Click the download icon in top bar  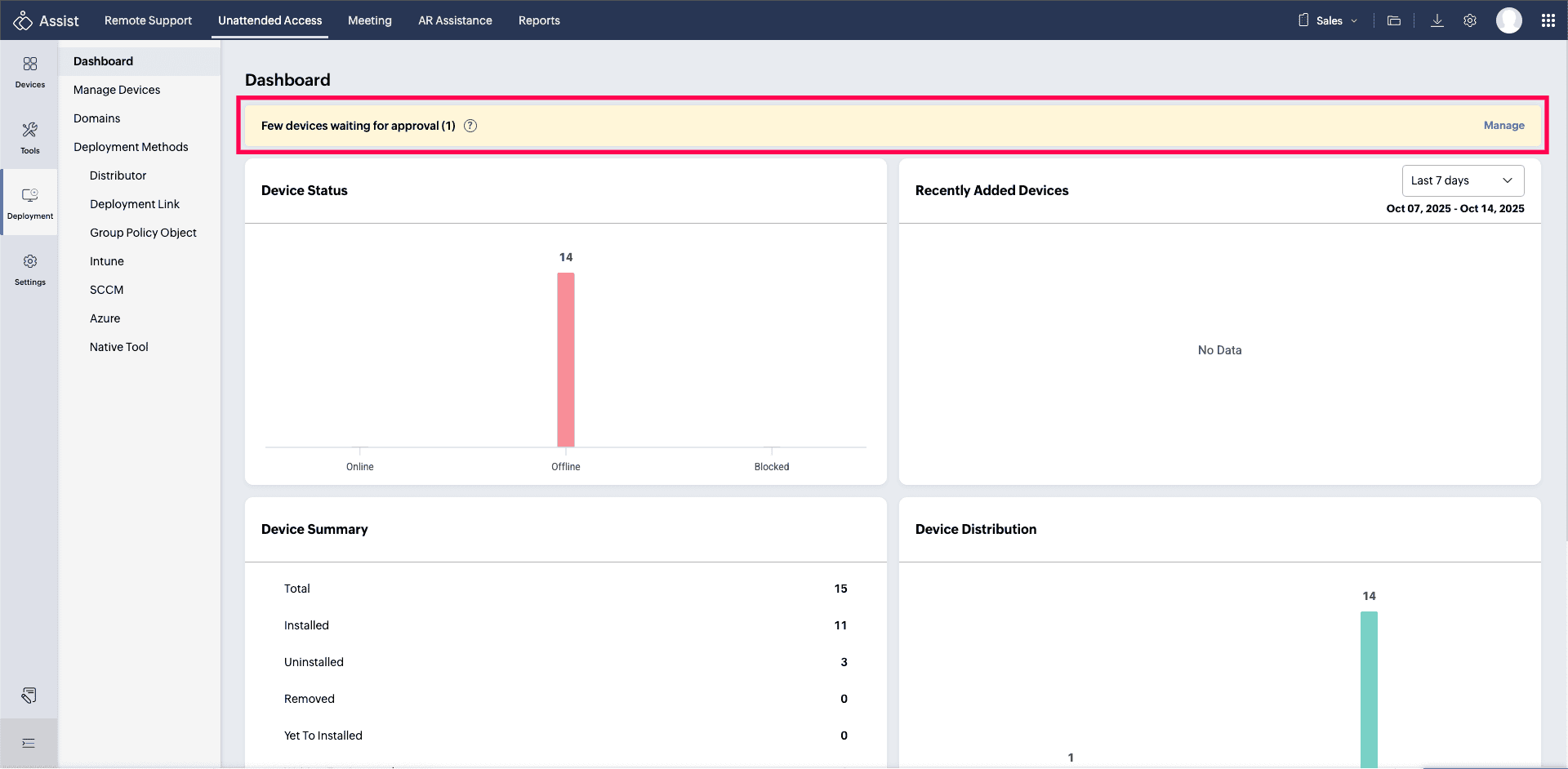[x=1437, y=20]
